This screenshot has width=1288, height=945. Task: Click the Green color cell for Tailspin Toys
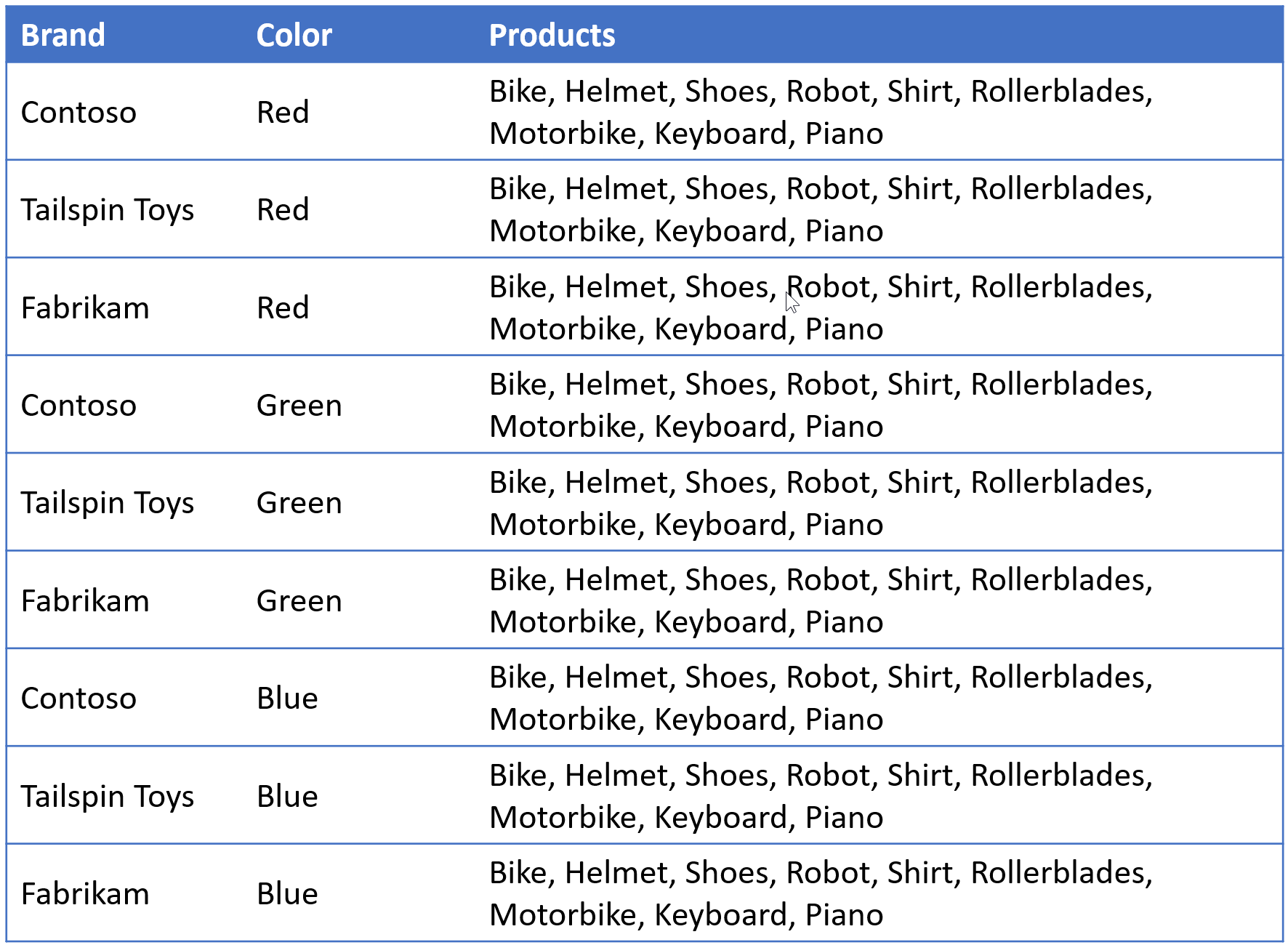click(299, 503)
